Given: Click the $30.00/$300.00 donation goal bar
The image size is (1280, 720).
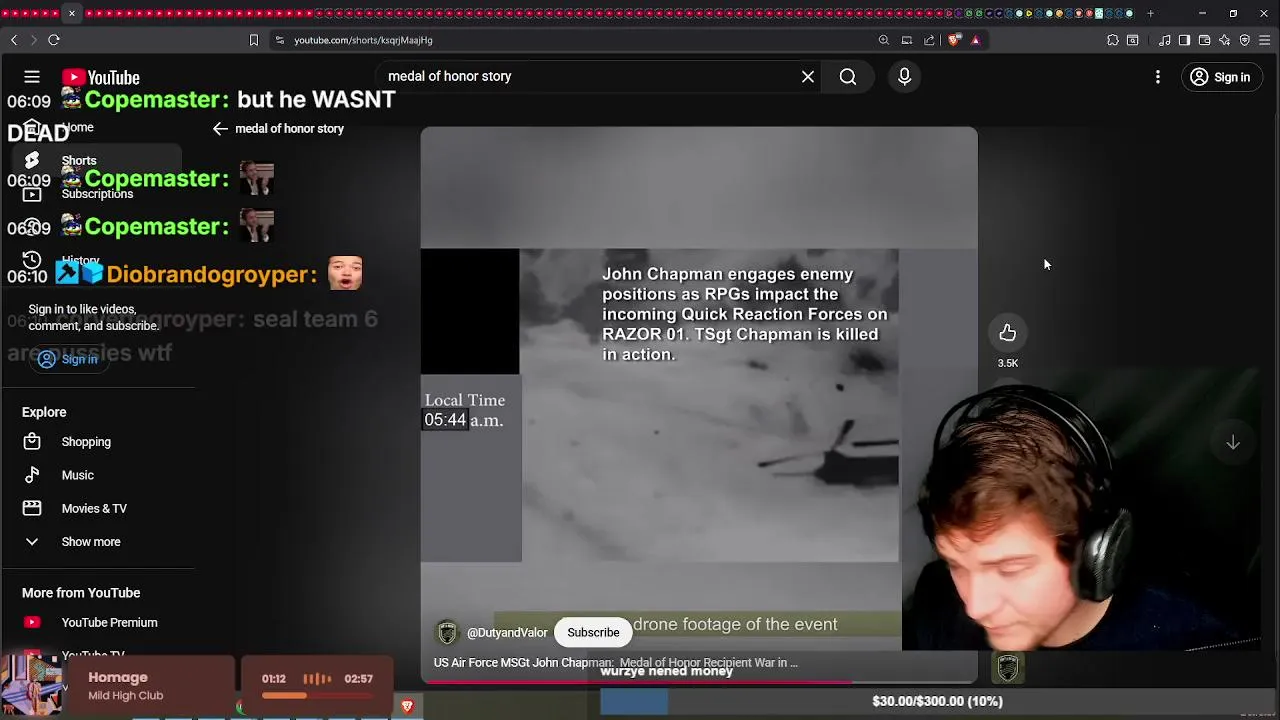Looking at the screenshot, I should click(939, 701).
